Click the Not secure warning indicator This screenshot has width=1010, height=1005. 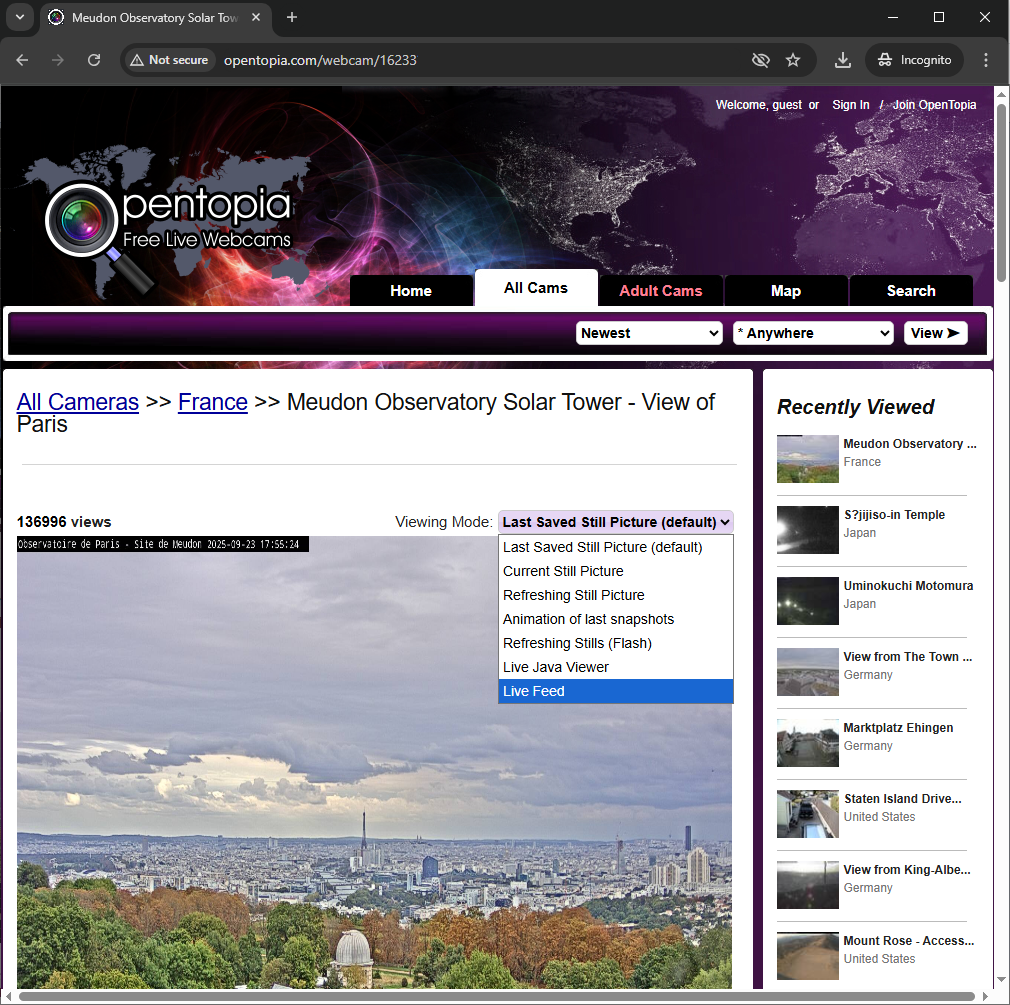(169, 60)
